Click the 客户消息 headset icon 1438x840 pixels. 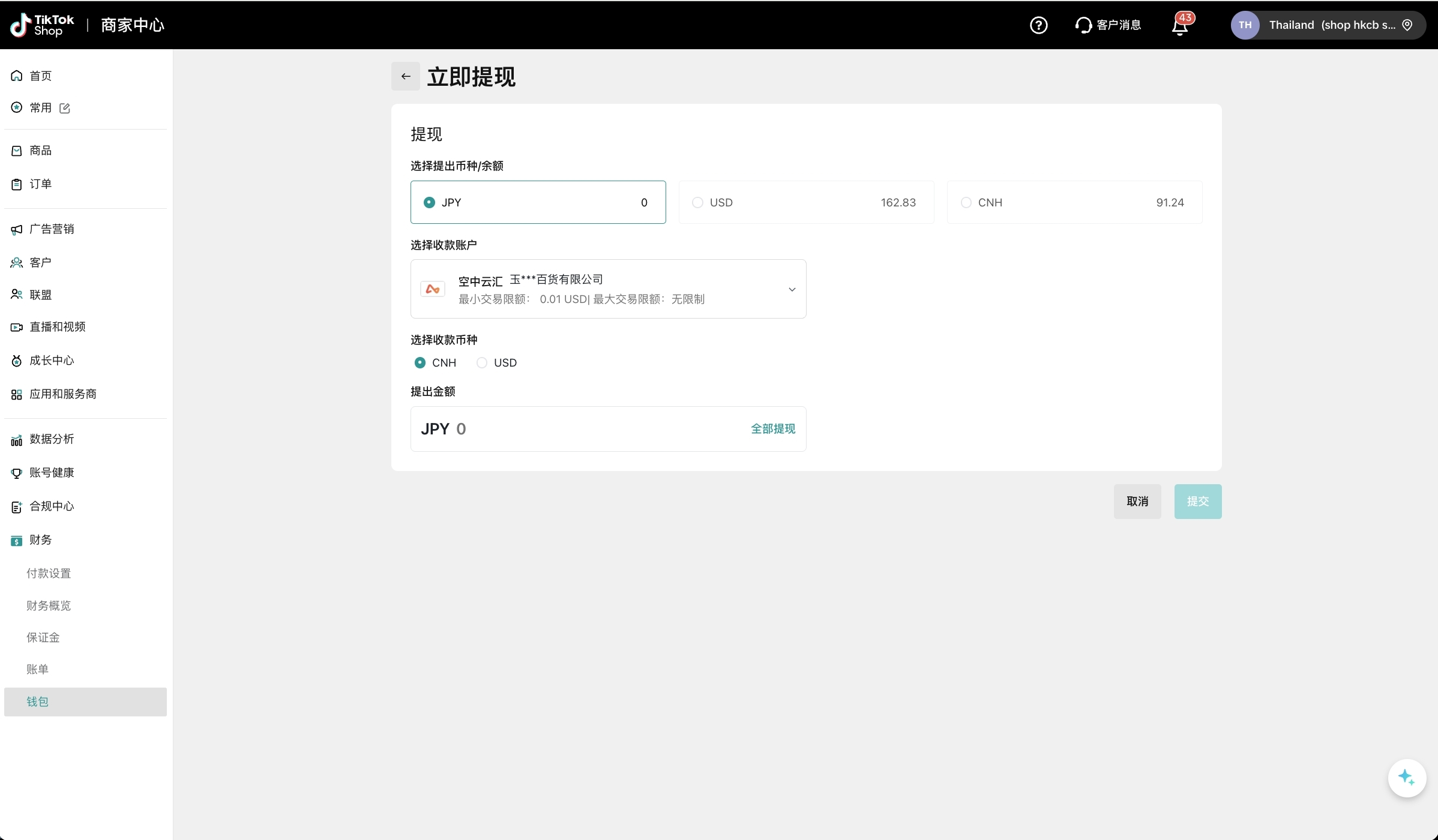(x=1083, y=25)
